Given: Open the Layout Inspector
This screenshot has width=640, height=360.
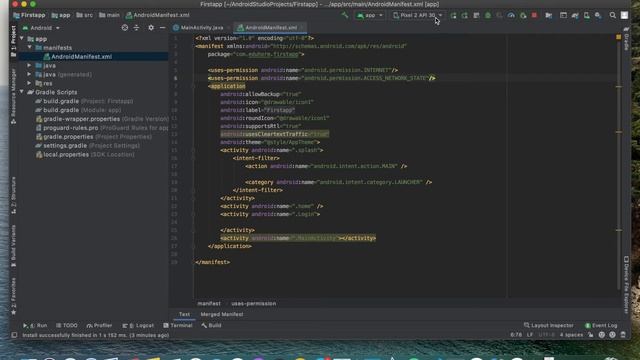Looking at the screenshot, I should pos(549,326).
